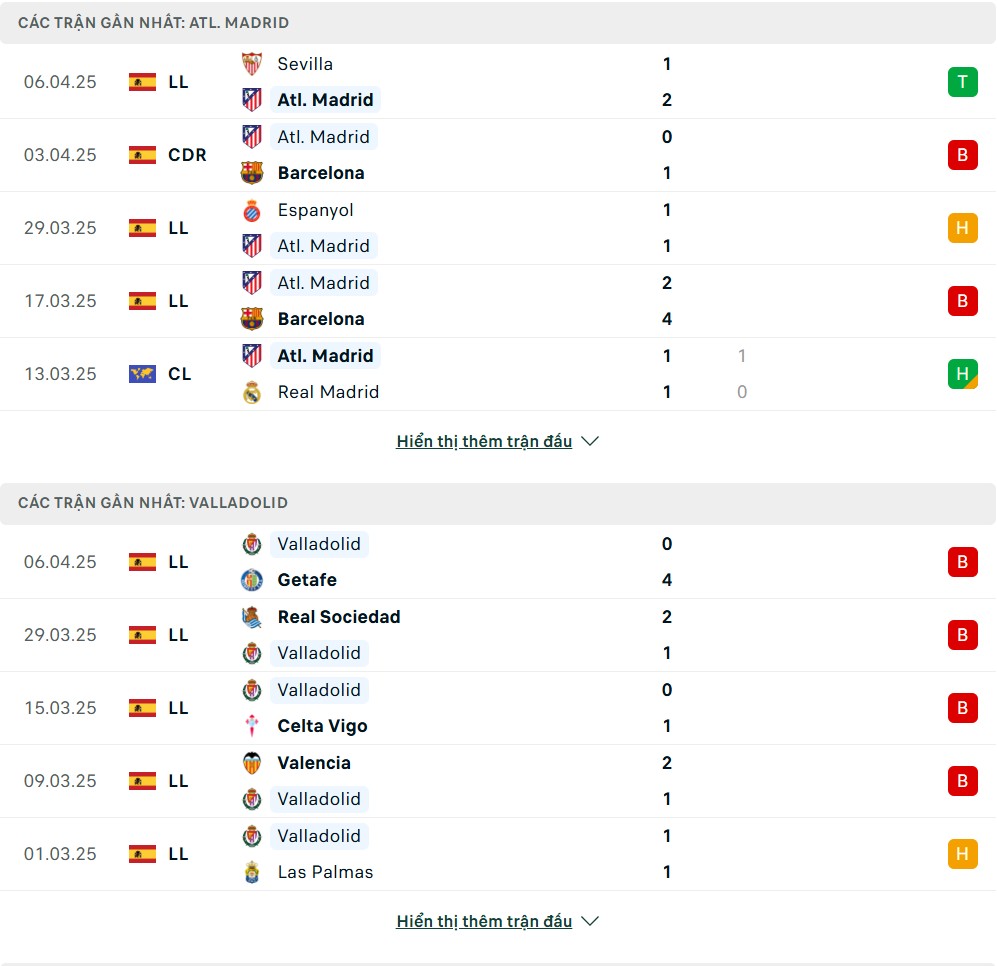Expand more Valladolid matches chevron

click(590, 921)
